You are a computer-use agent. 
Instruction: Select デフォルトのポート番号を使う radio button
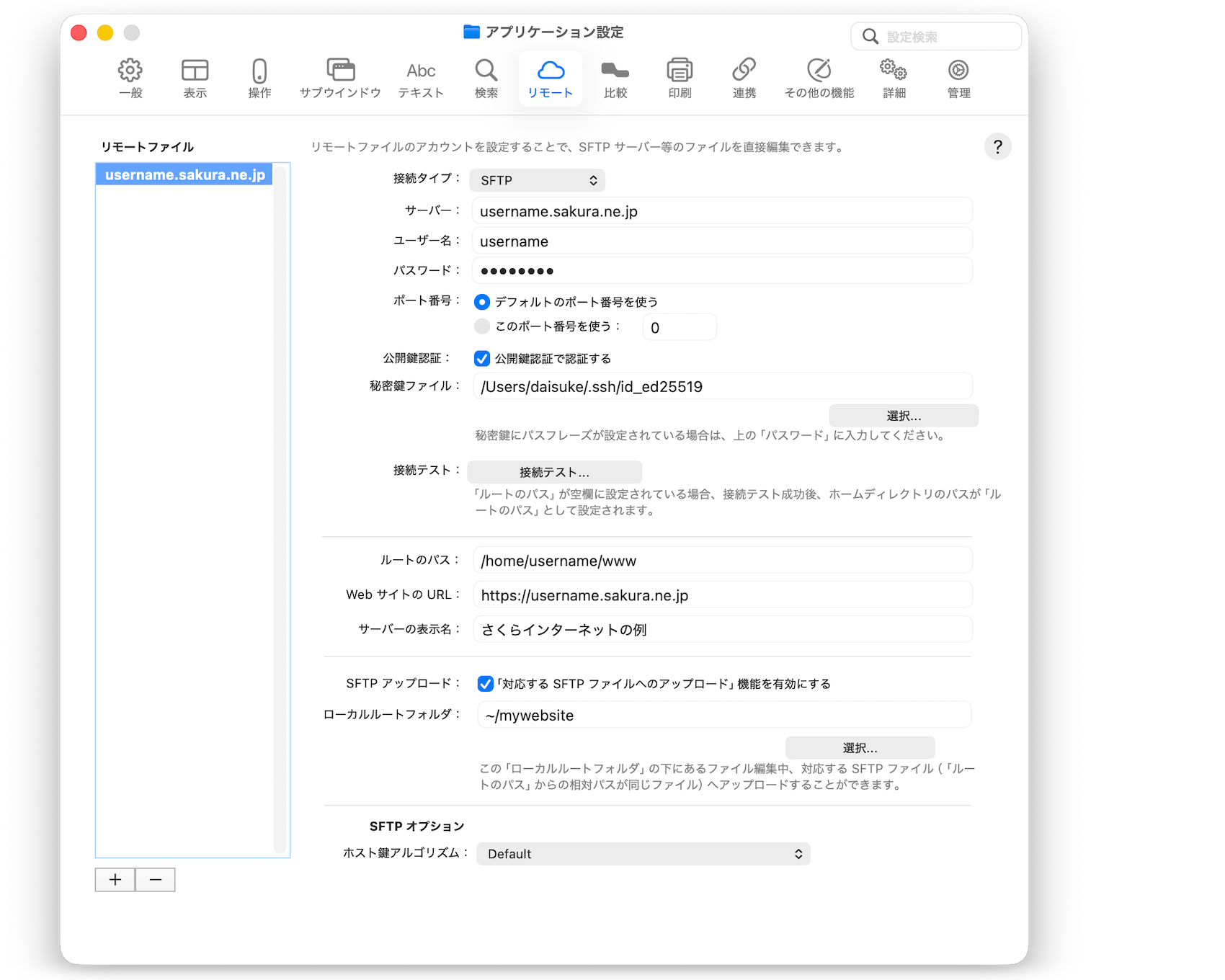[x=482, y=302]
